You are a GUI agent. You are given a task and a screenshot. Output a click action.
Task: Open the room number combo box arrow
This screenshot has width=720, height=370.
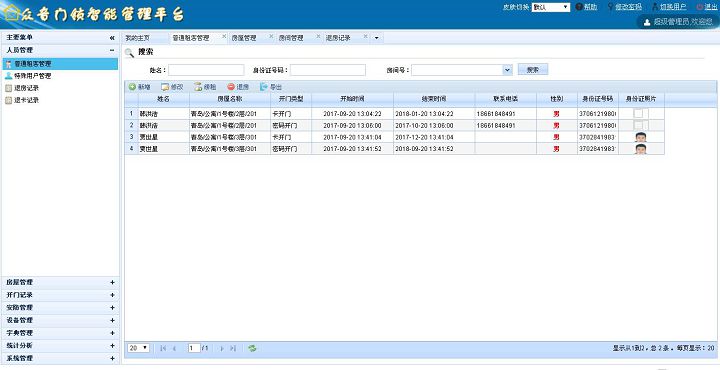[507, 70]
